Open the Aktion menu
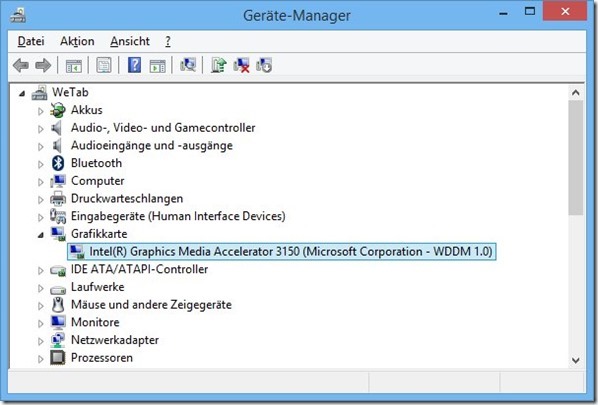The height and width of the screenshot is (405, 598). click(x=77, y=41)
